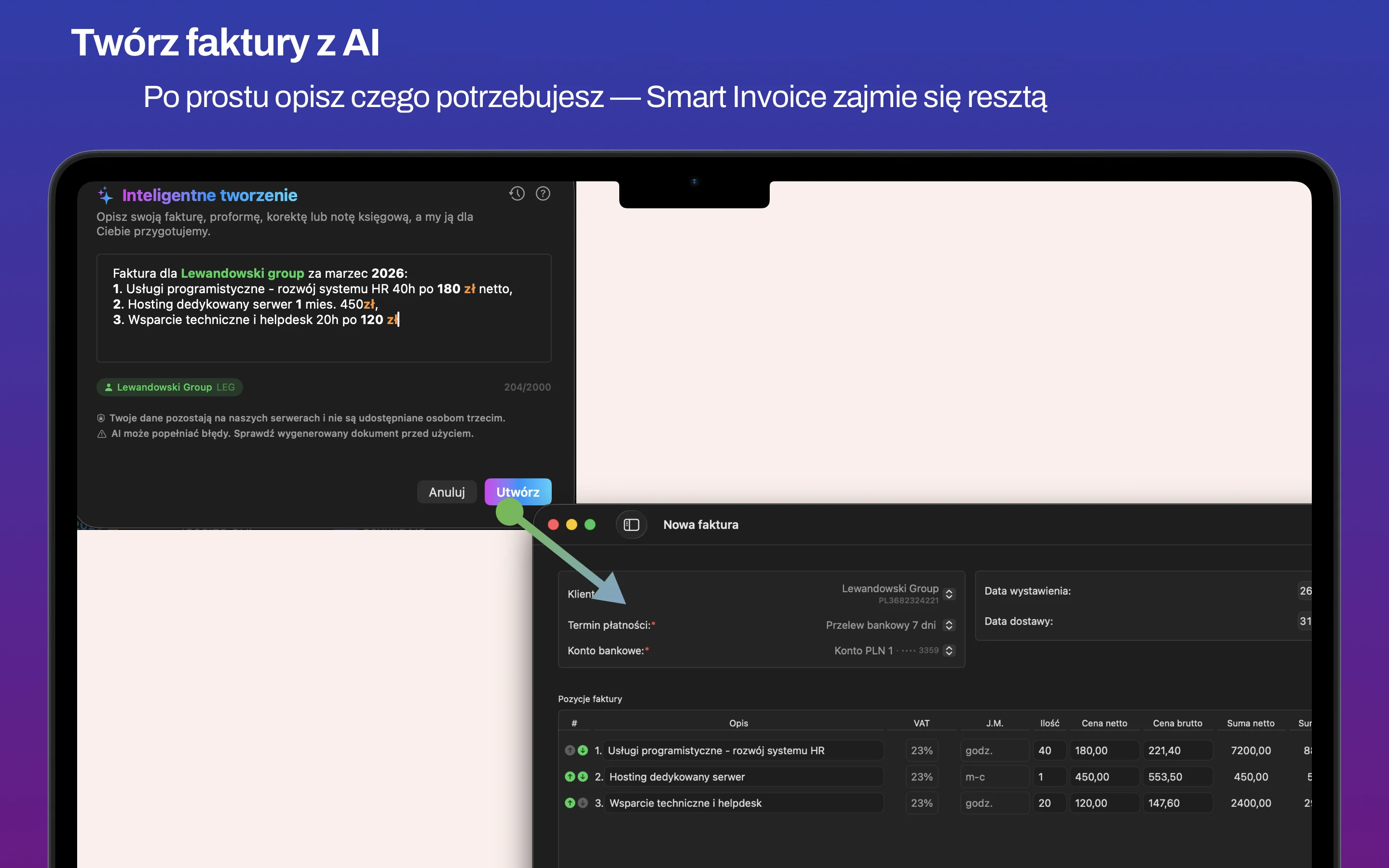Click the 'Termin płatności:' label
The height and width of the screenshot is (868, 1389).
tap(609, 625)
